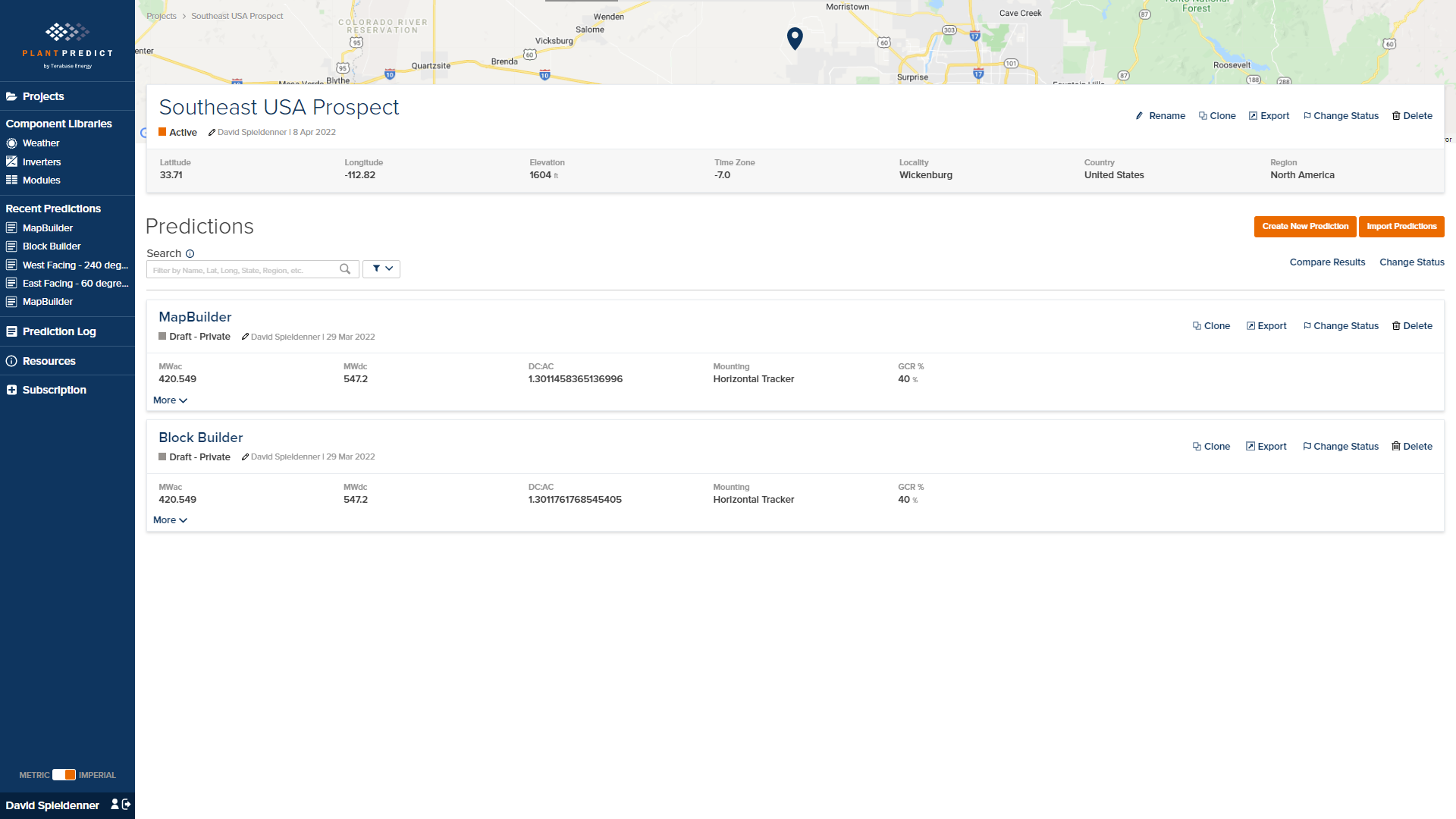Click the Rename pencil icon
The height and width of the screenshot is (819, 1456).
(x=1139, y=116)
